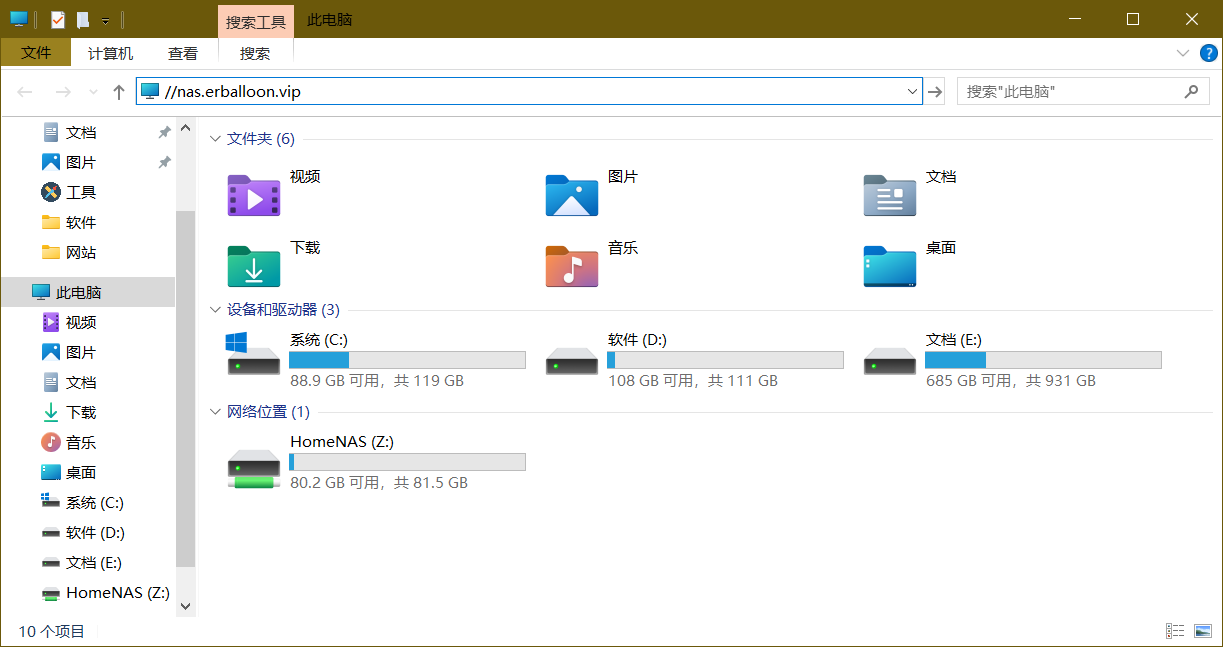Click the 搜索"此电脑" search box
The height and width of the screenshot is (647, 1223).
coord(1070,92)
